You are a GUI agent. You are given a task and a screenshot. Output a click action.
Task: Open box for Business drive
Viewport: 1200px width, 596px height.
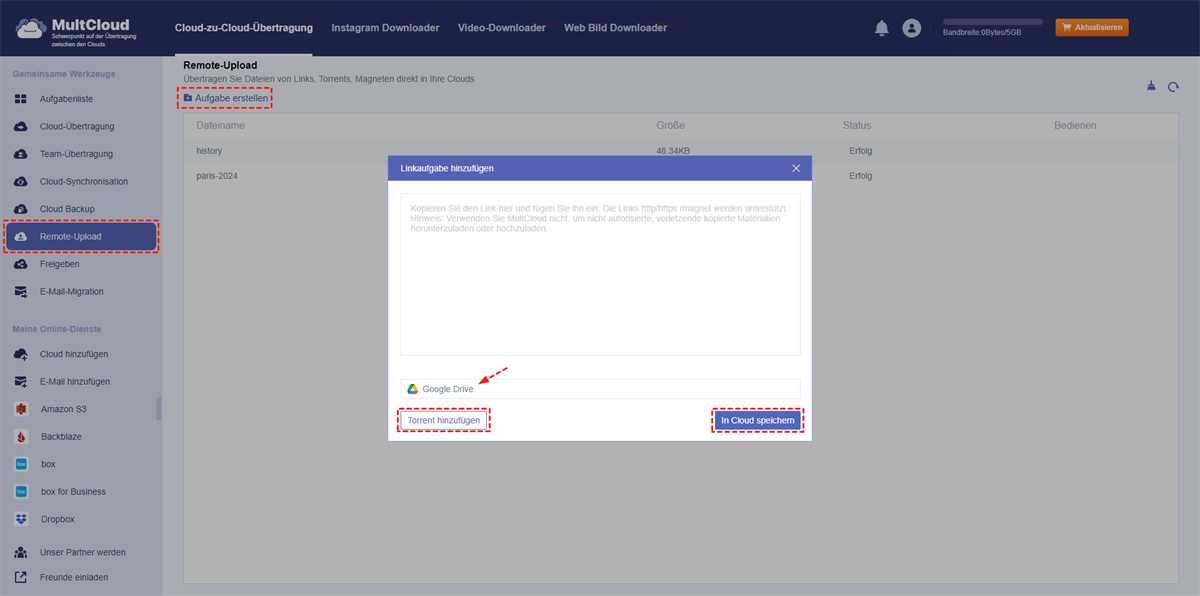[x=73, y=492]
